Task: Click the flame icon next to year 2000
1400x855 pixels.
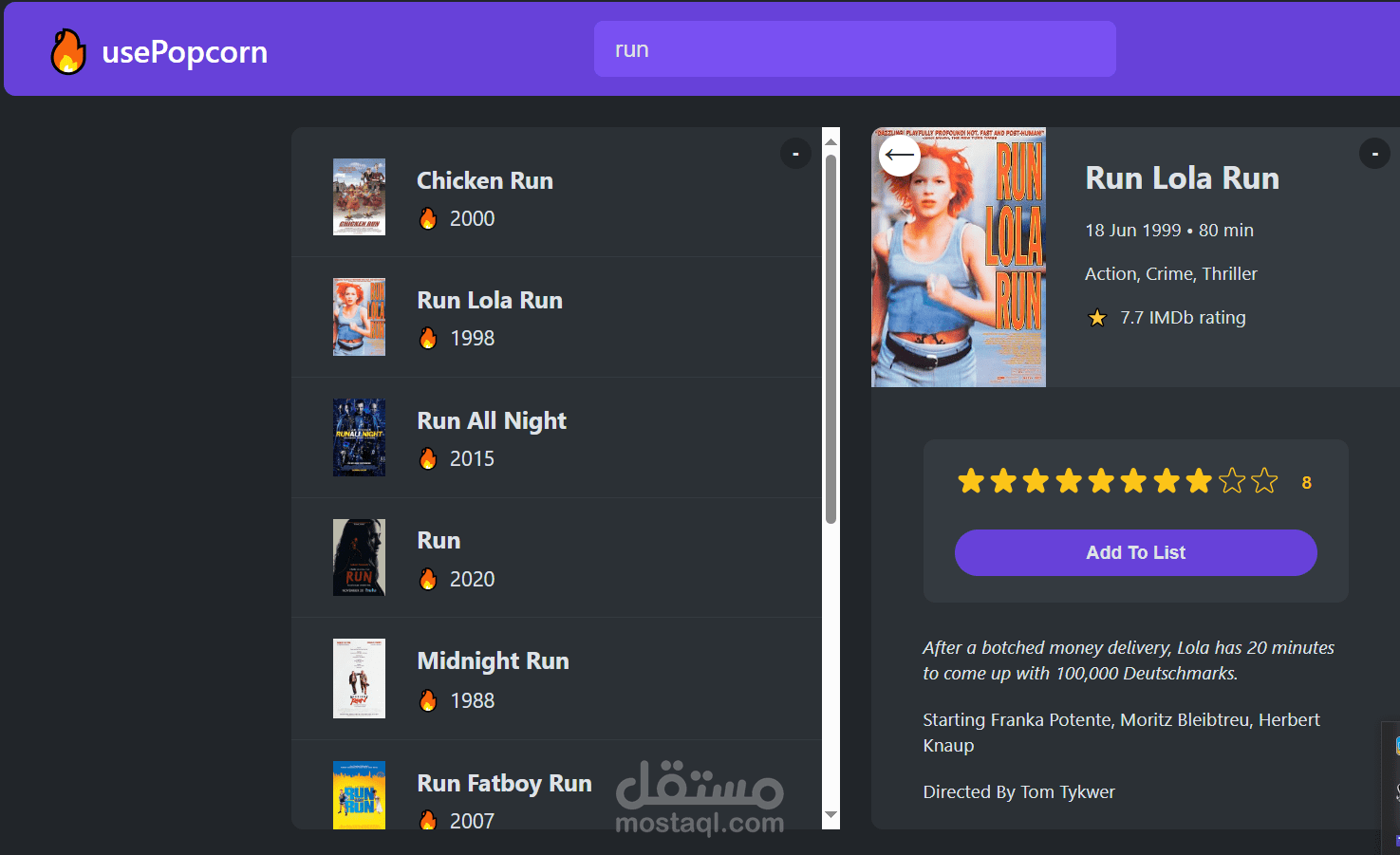Action: coord(428,218)
